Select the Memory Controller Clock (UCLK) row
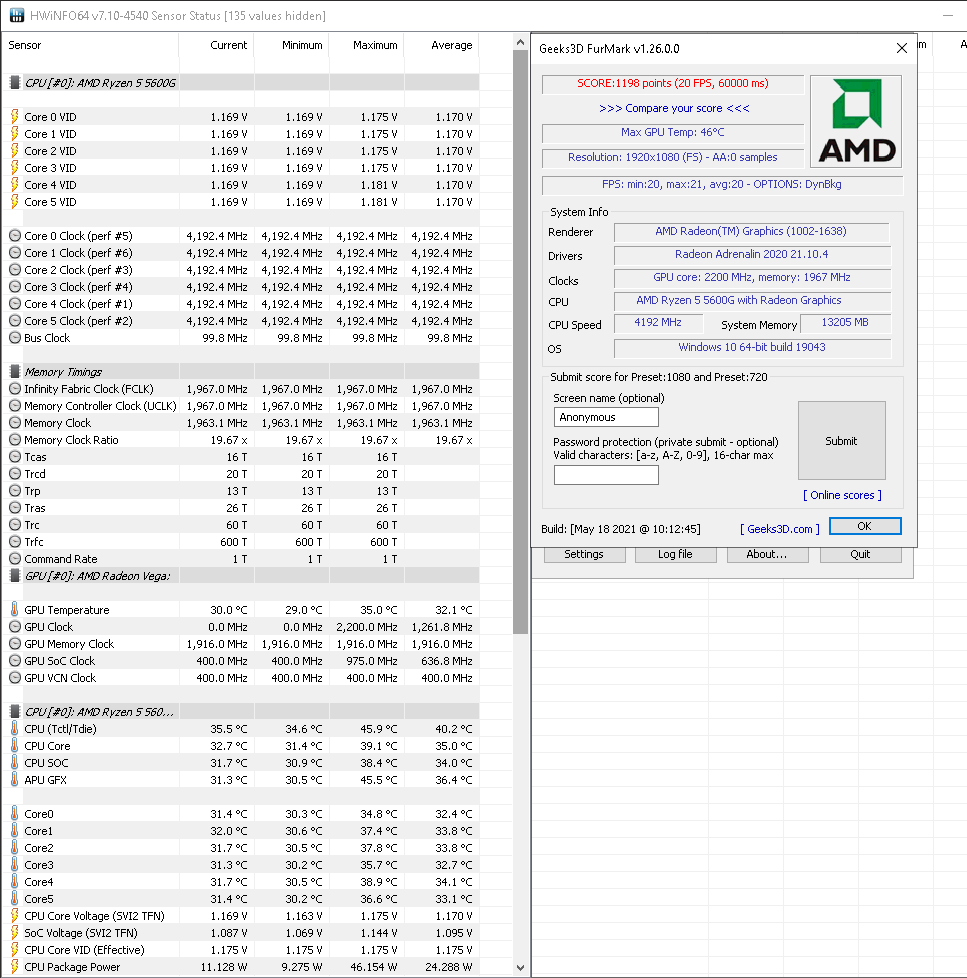Viewport: 967px width, 978px height. pyautogui.click(x=241, y=405)
